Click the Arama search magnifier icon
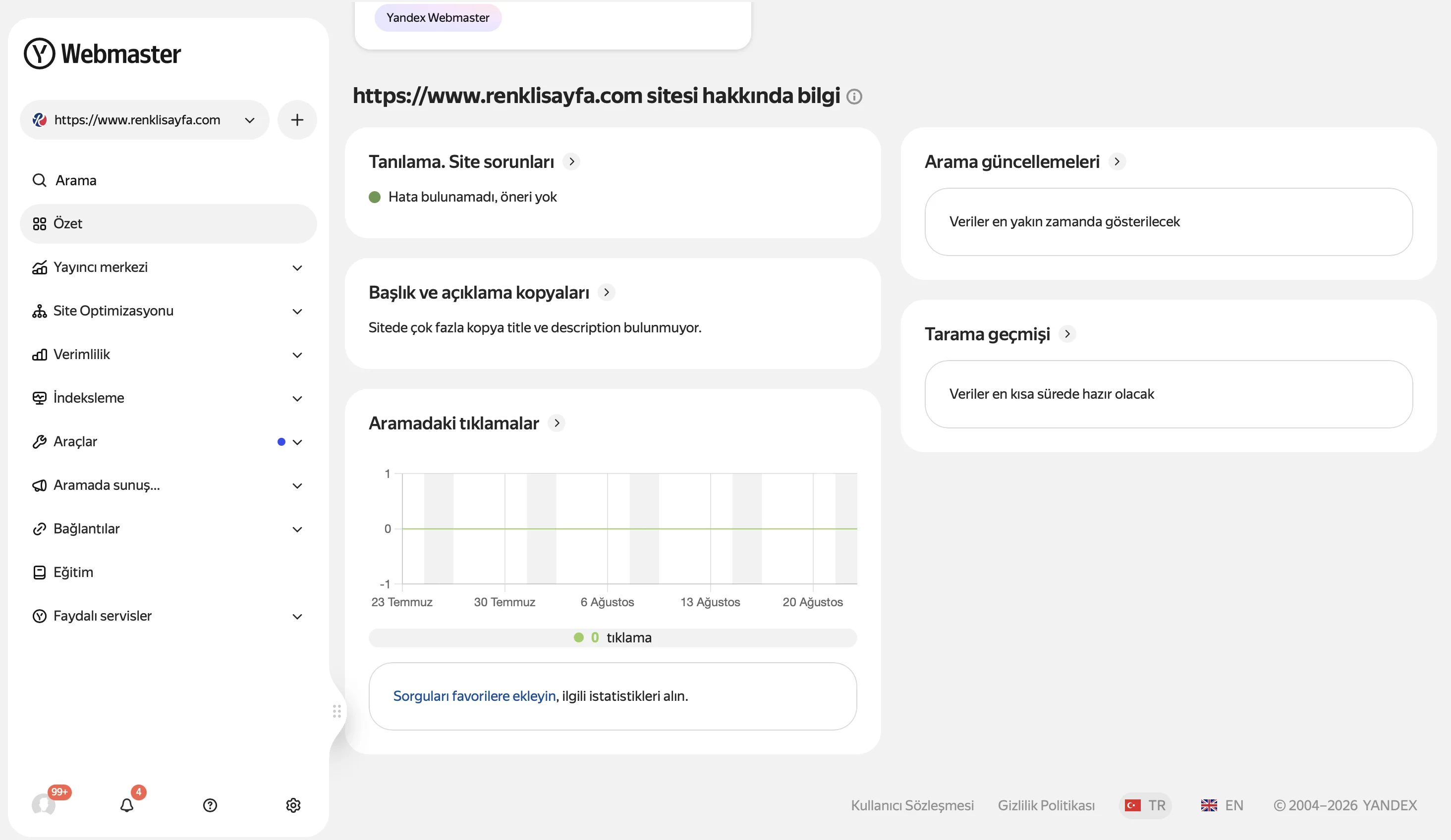 coord(39,180)
